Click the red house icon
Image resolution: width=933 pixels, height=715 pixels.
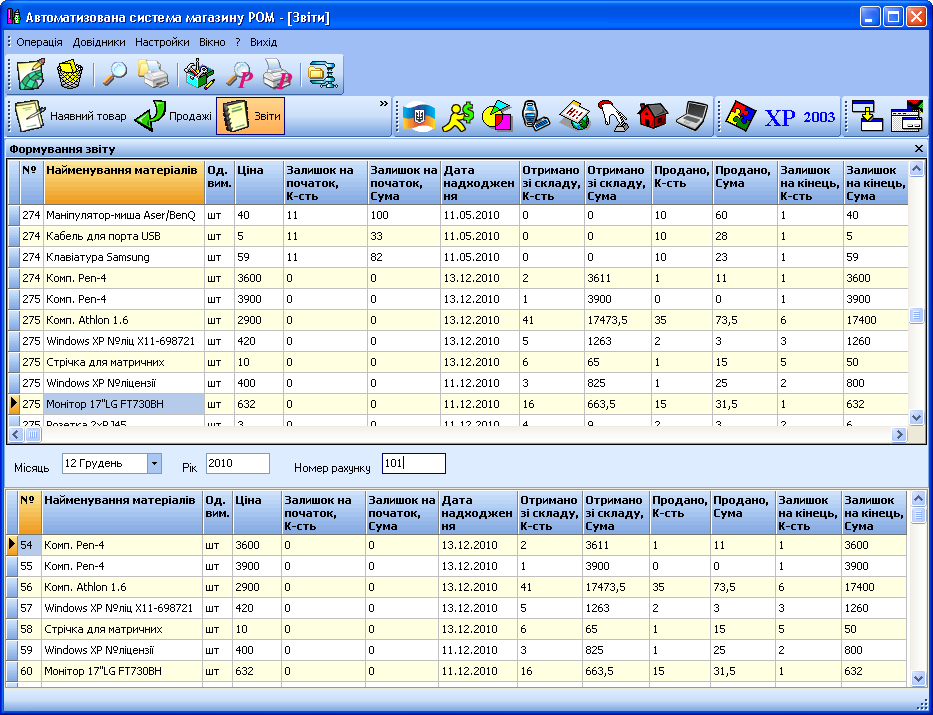(x=653, y=116)
